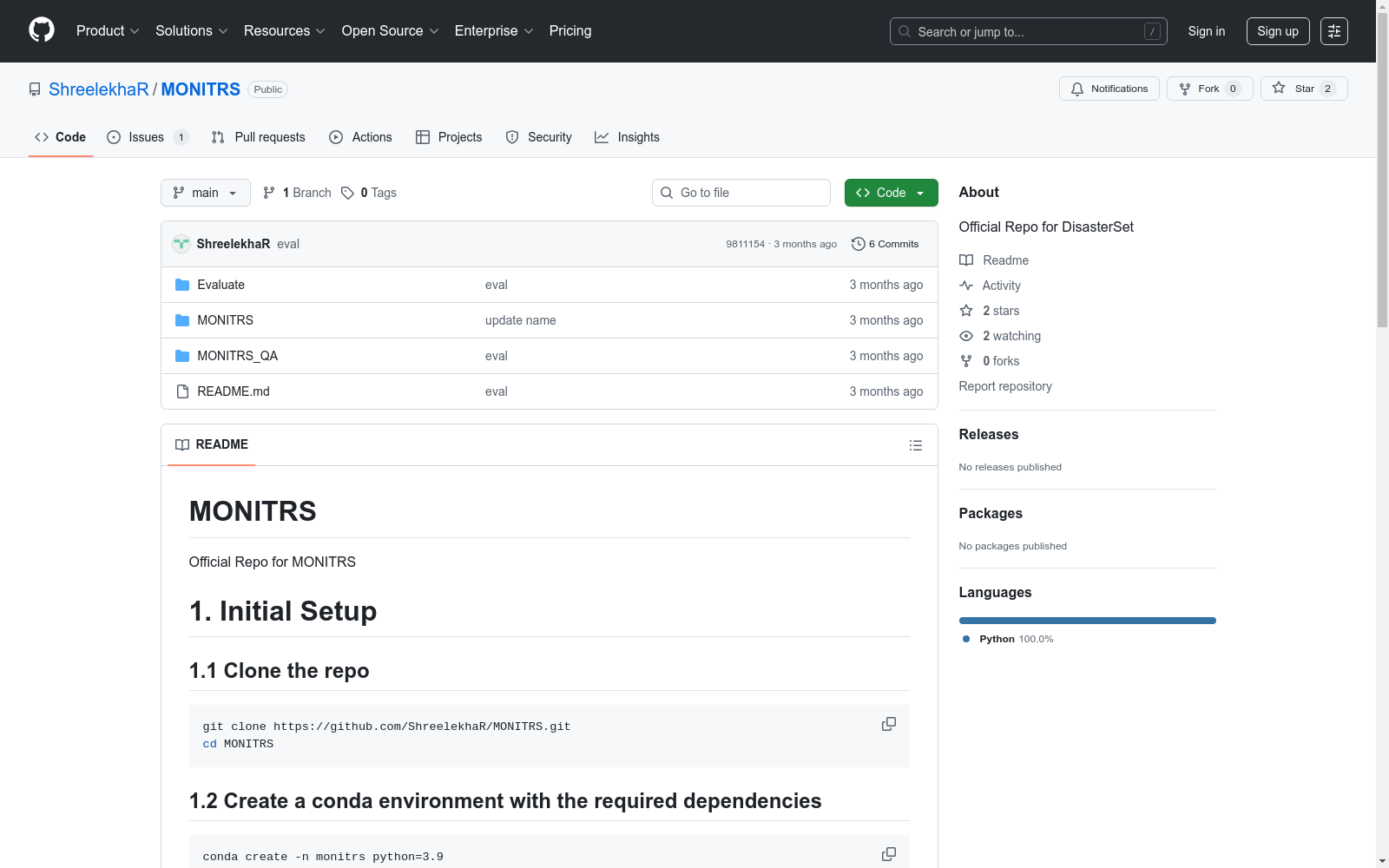
Task: Click the MONITRS folder icon
Action: (182, 320)
